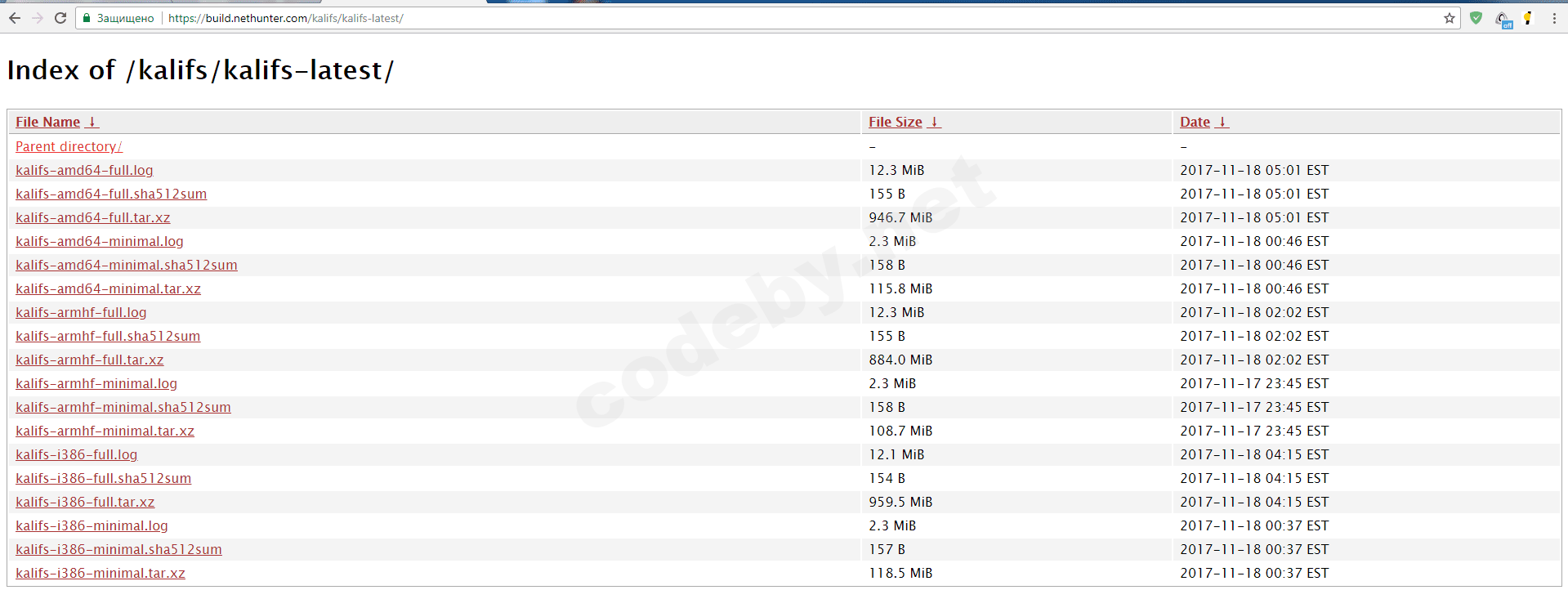
Task: Select the '154 B' file size
Action: pos(887,478)
